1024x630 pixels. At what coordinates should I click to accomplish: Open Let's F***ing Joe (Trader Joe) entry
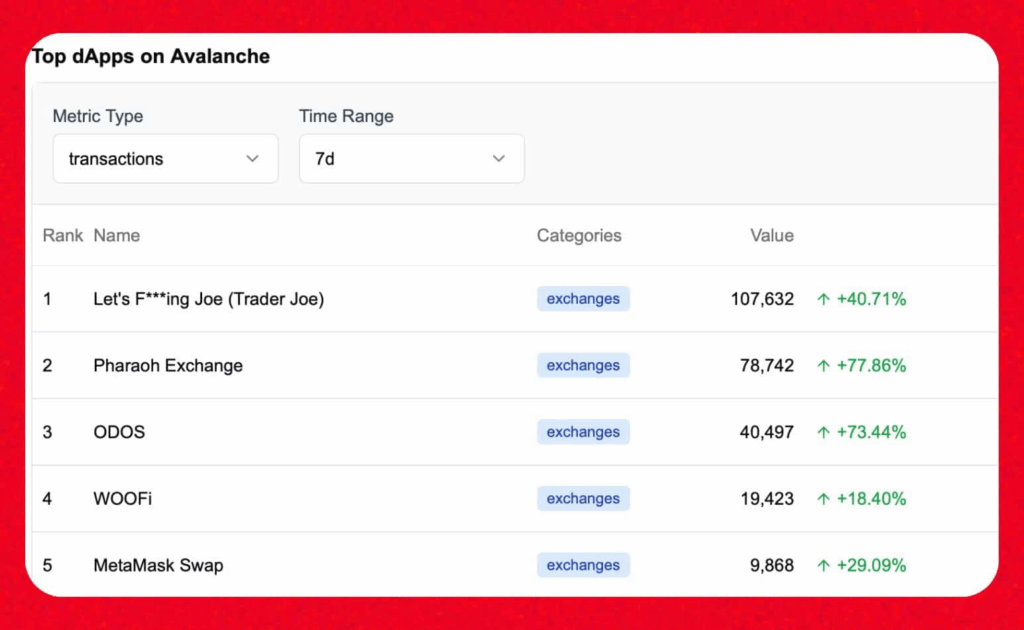pos(208,299)
